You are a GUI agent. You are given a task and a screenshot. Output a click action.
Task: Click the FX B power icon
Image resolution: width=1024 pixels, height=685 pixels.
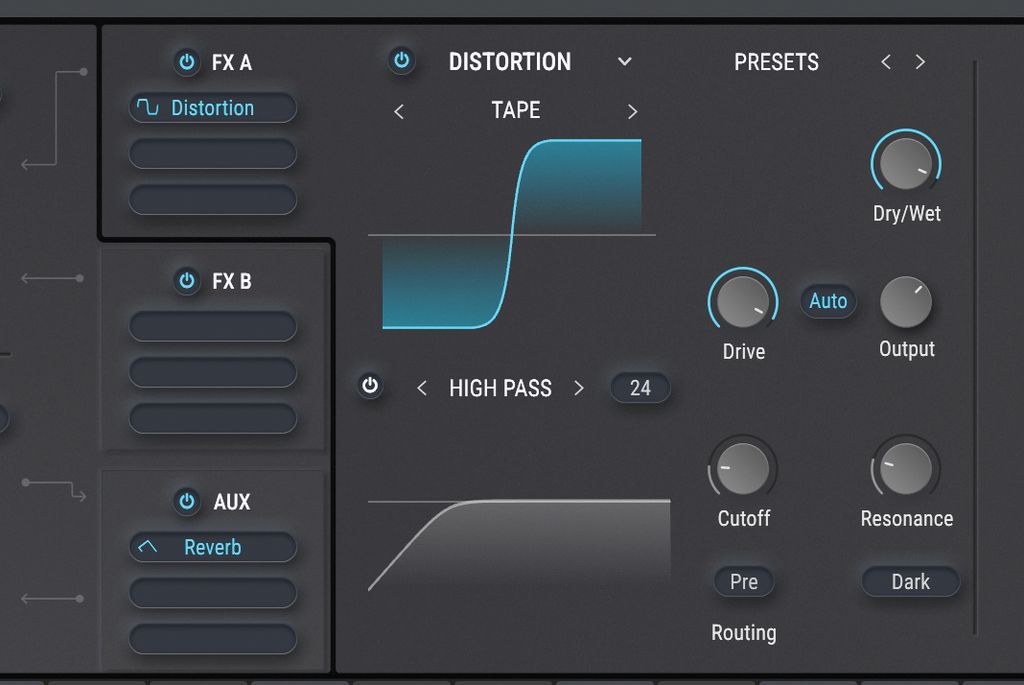tap(186, 281)
